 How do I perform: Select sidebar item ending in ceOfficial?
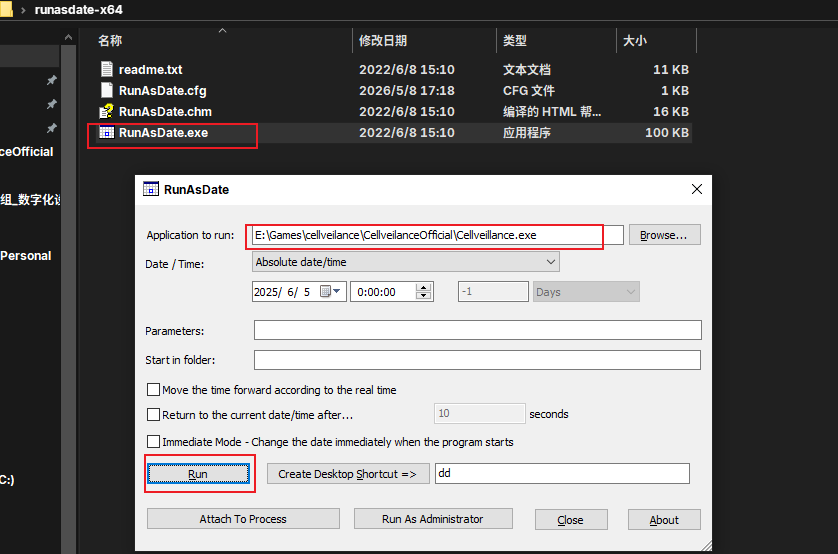coord(27,151)
